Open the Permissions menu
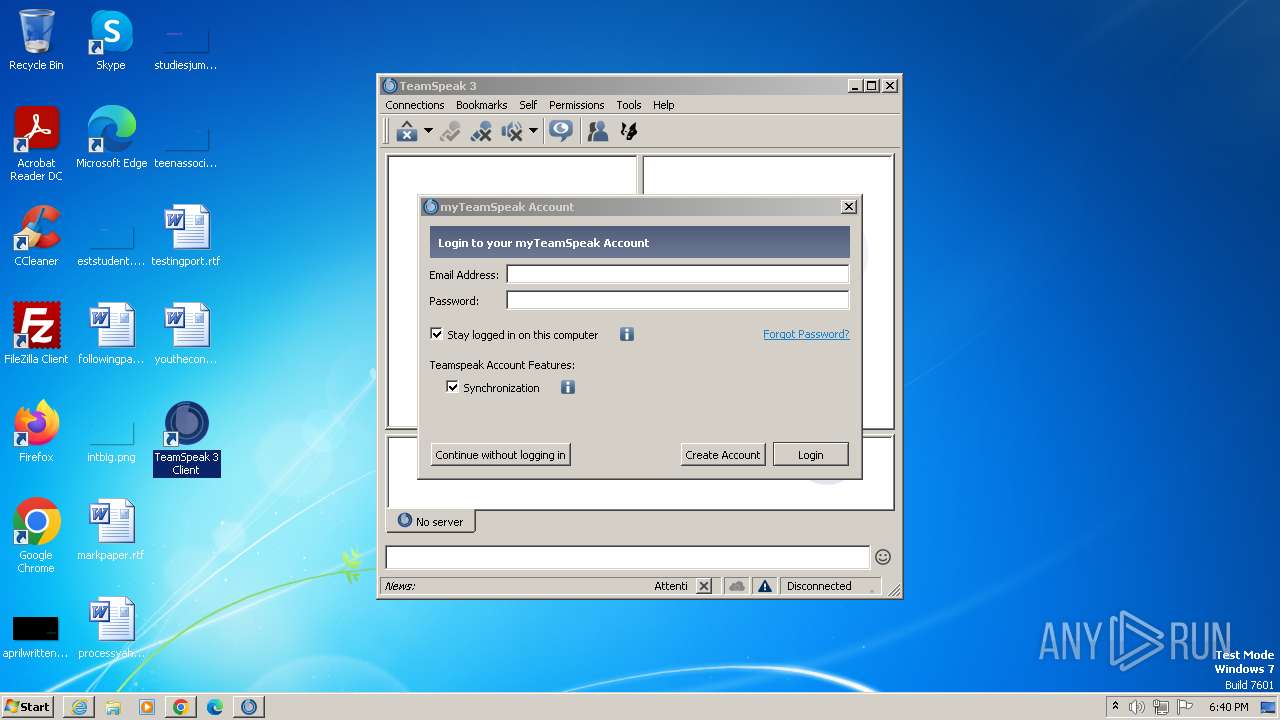This screenshot has height=720, width=1280. (x=576, y=105)
